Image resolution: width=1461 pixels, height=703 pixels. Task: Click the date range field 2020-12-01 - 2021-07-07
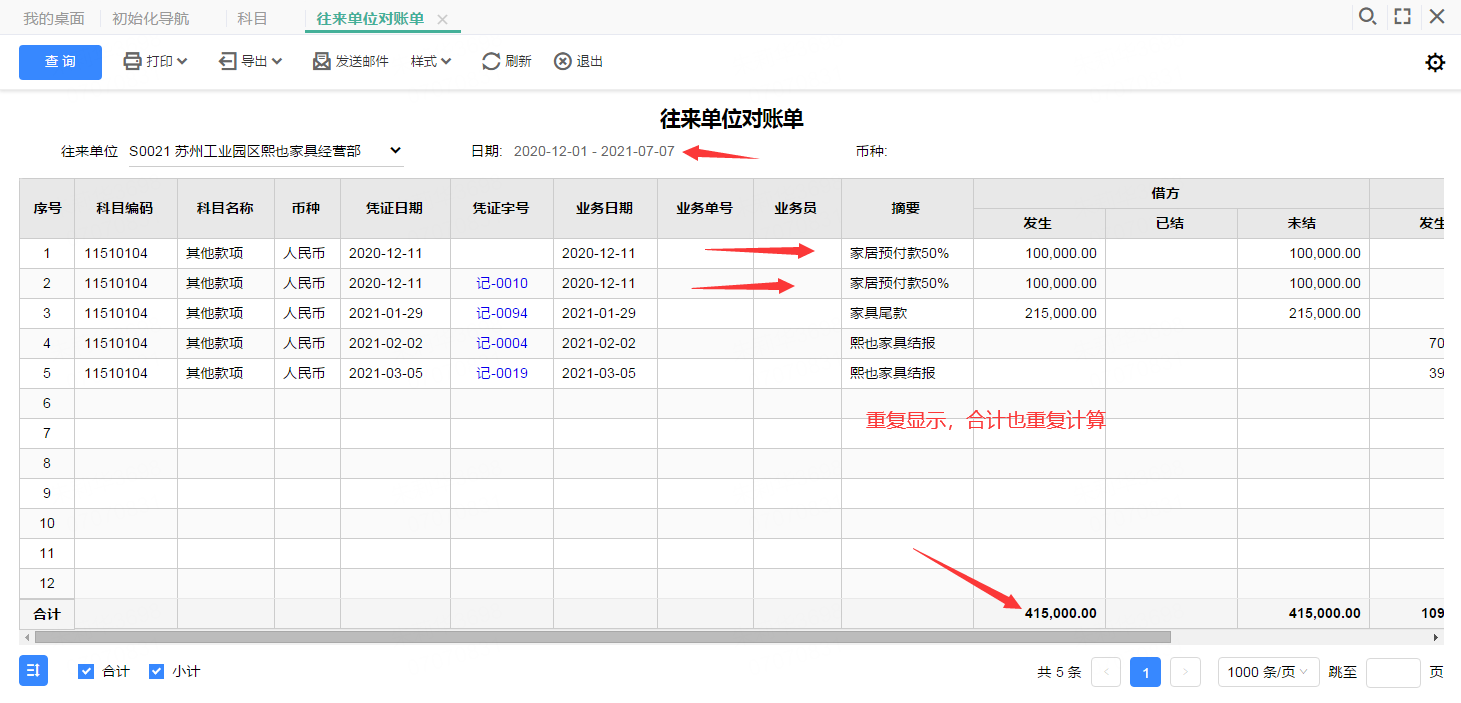tap(594, 152)
